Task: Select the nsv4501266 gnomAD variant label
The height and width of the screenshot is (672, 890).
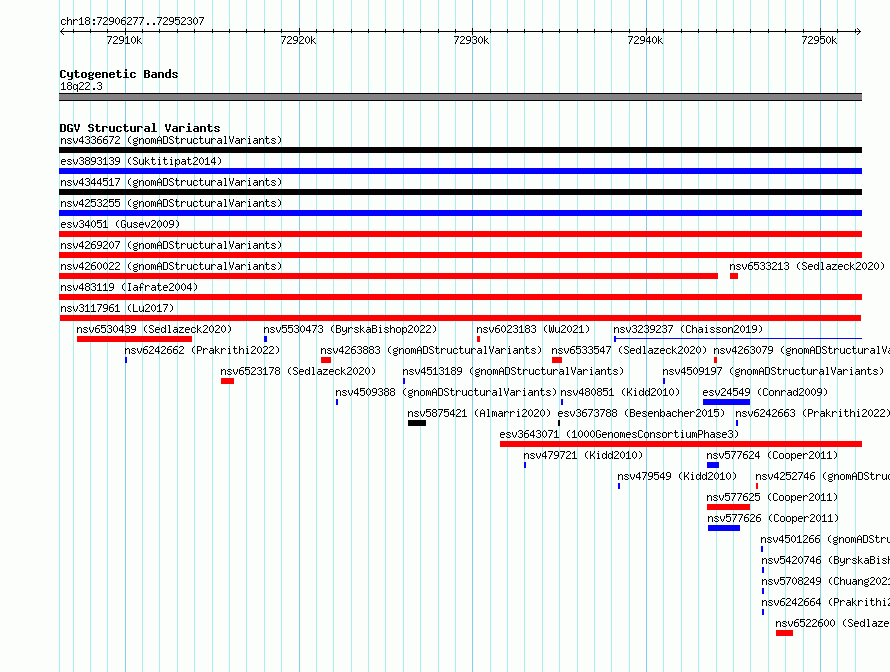Action: tap(825, 539)
